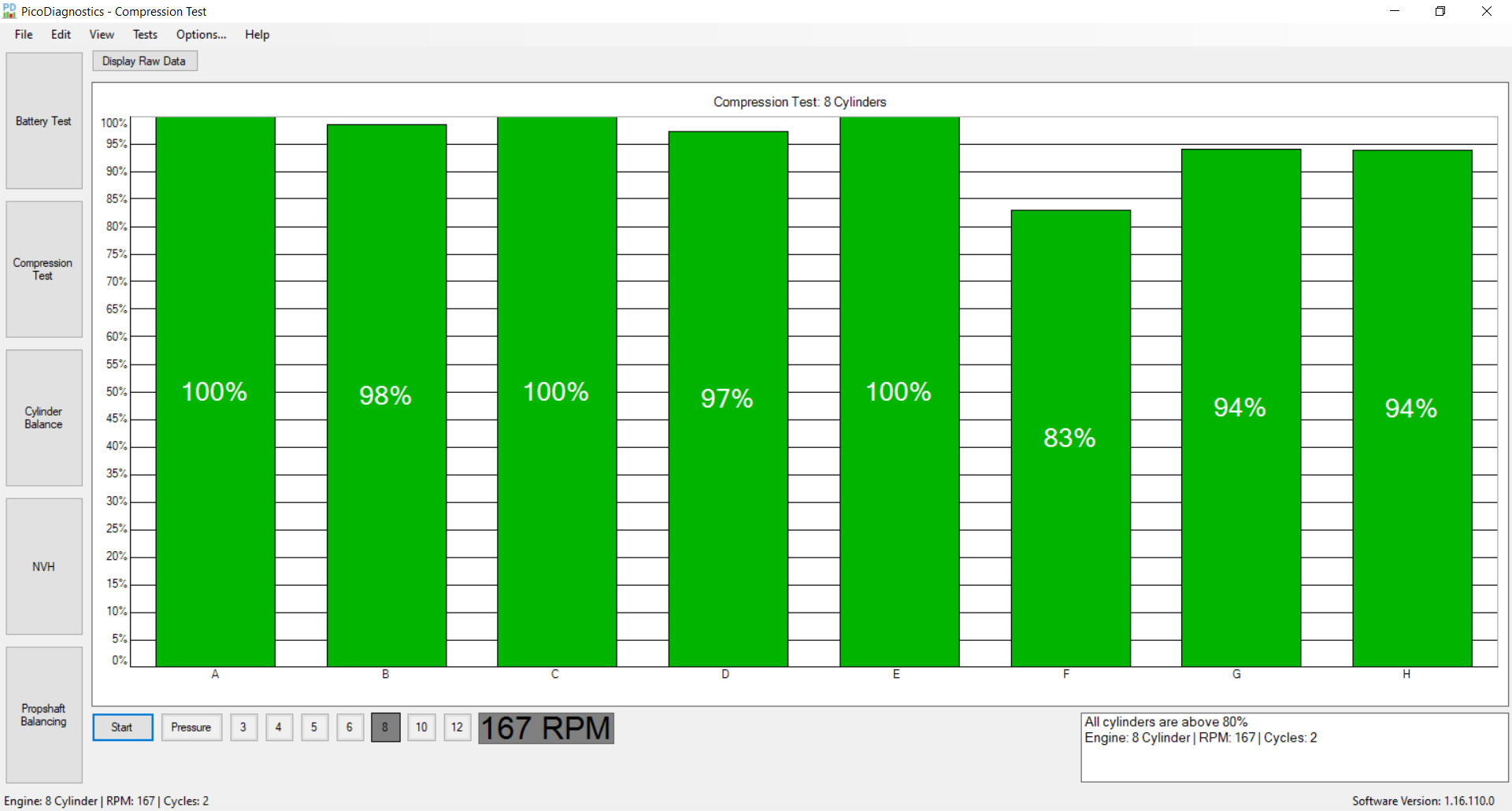Select 10 cylinders

coord(421,728)
